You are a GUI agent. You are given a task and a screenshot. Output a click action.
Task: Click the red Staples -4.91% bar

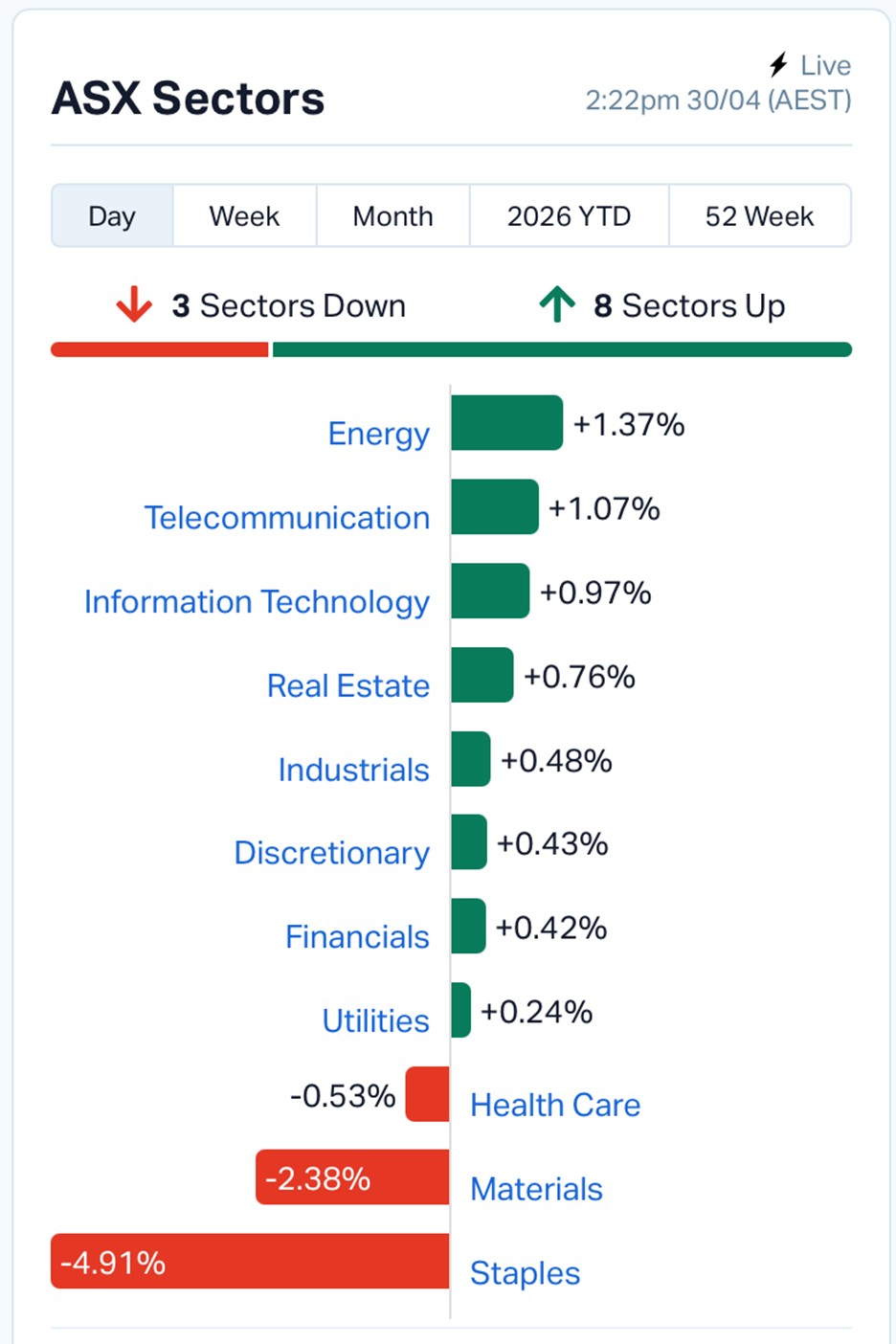[x=287, y=1262]
